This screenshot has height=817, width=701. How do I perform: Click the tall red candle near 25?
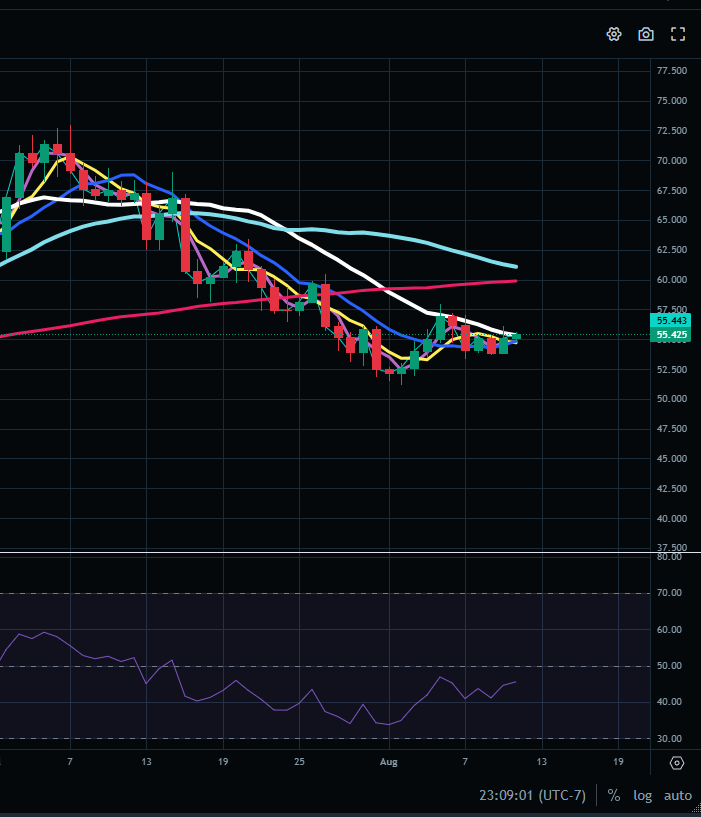(x=325, y=305)
